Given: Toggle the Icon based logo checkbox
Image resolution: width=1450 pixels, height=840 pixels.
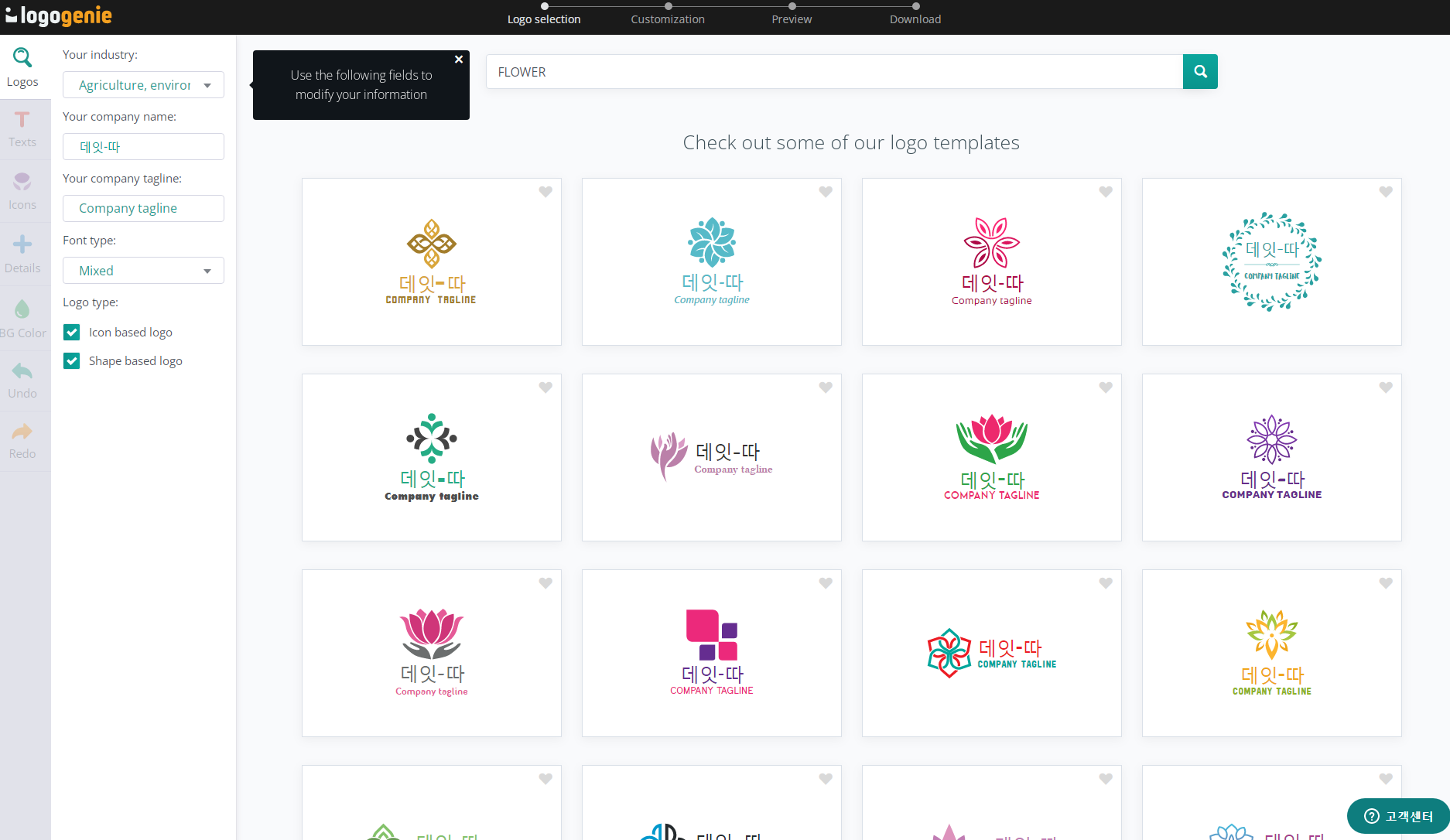Looking at the screenshot, I should 72,333.
